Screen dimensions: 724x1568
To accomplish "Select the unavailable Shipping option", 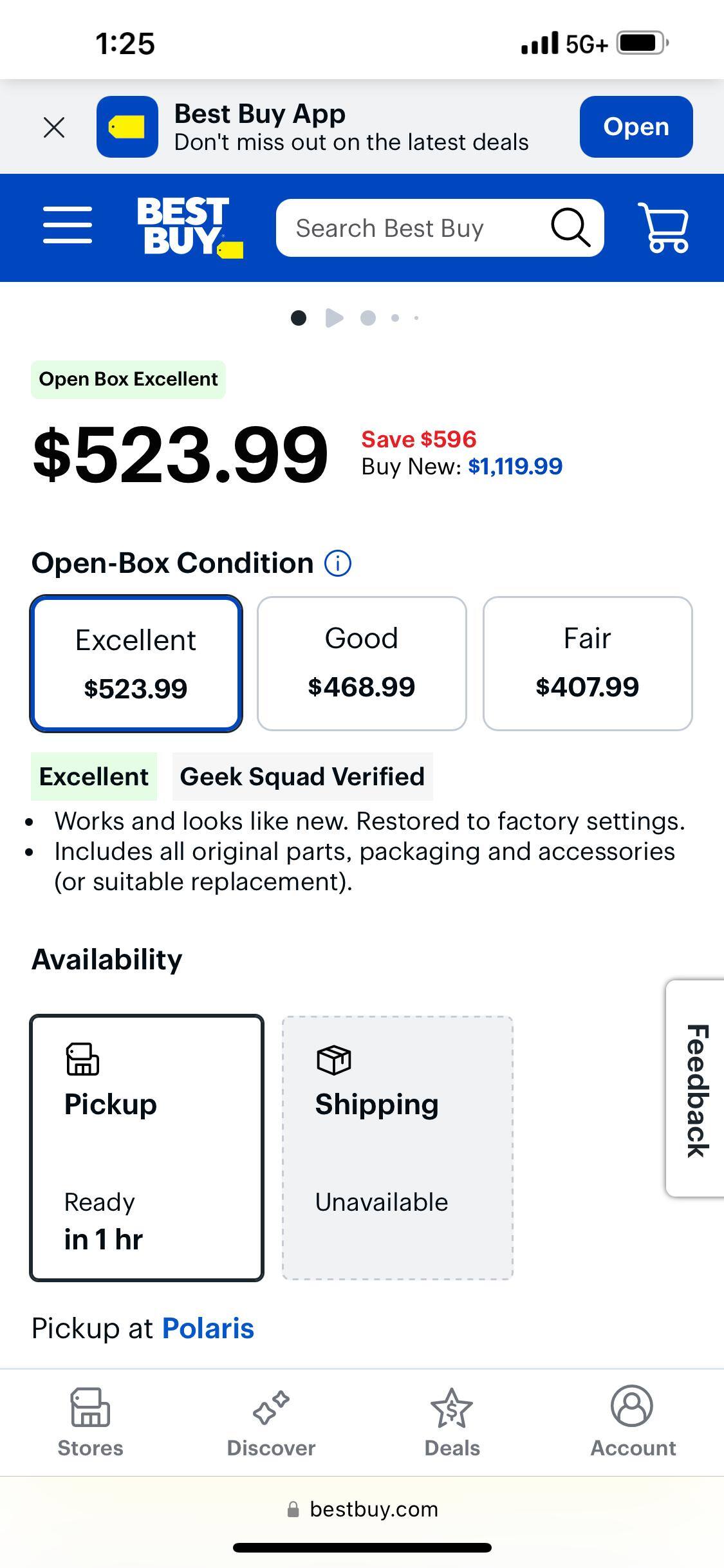I will coord(398,1148).
